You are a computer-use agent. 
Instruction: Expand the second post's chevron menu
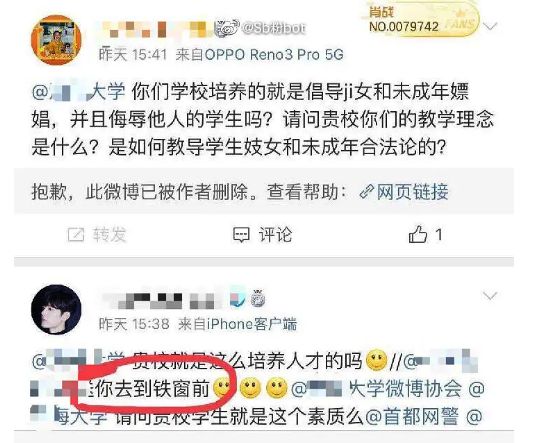(490, 296)
